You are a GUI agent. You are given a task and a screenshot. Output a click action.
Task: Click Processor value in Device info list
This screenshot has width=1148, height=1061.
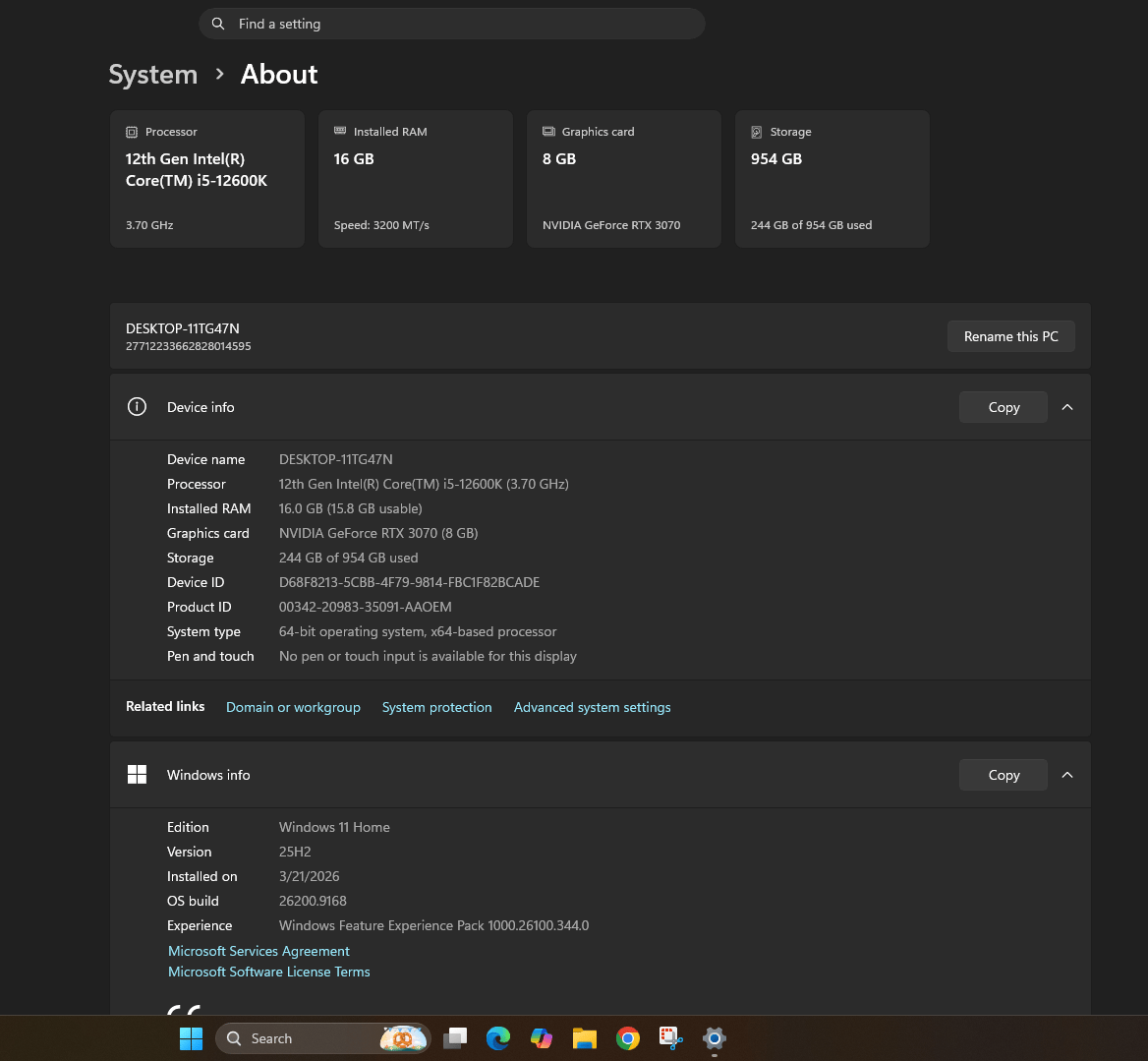click(x=424, y=483)
